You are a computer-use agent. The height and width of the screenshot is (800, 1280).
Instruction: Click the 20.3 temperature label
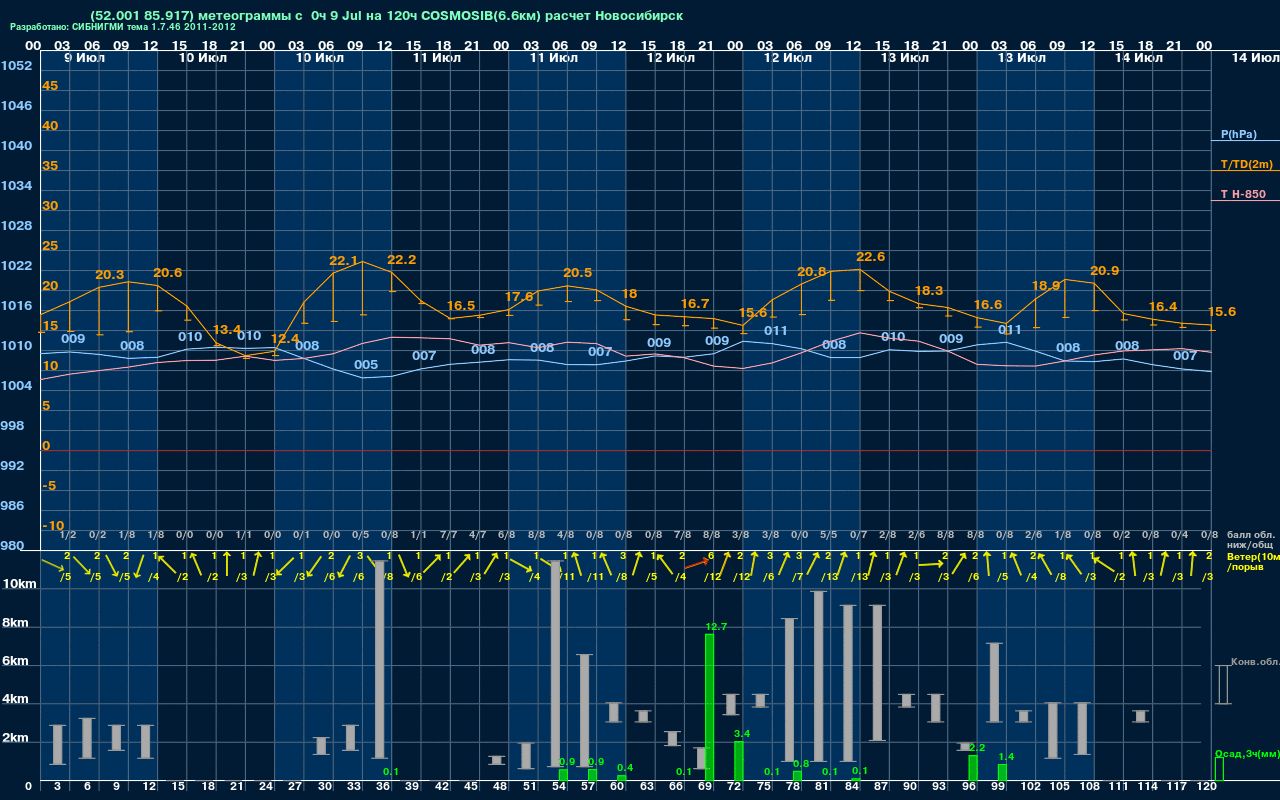pos(110,275)
